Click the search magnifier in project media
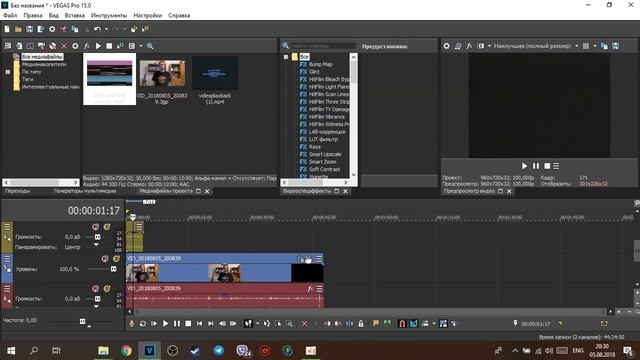640x360 pixels. [x=150, y=46]
